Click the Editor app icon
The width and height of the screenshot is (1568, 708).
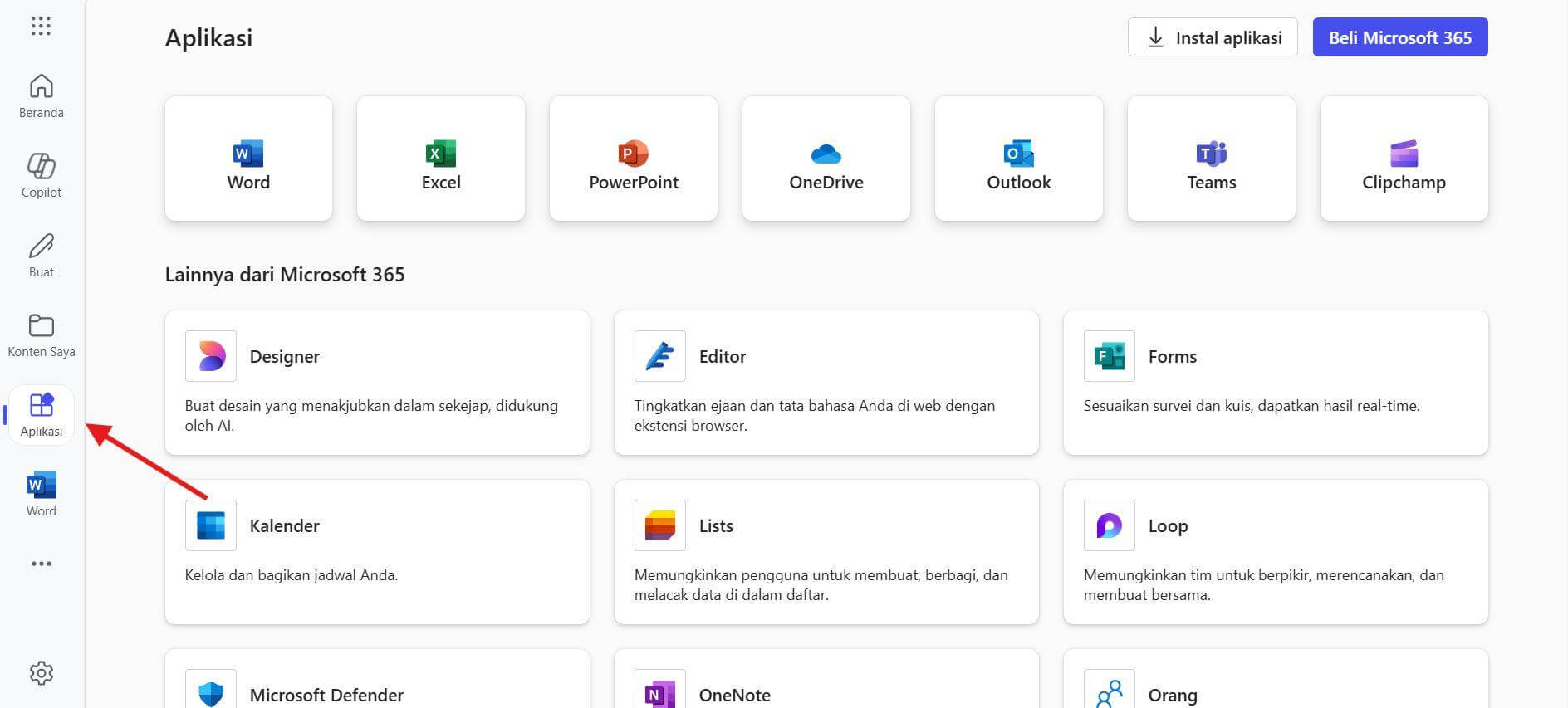click(660, 356)
